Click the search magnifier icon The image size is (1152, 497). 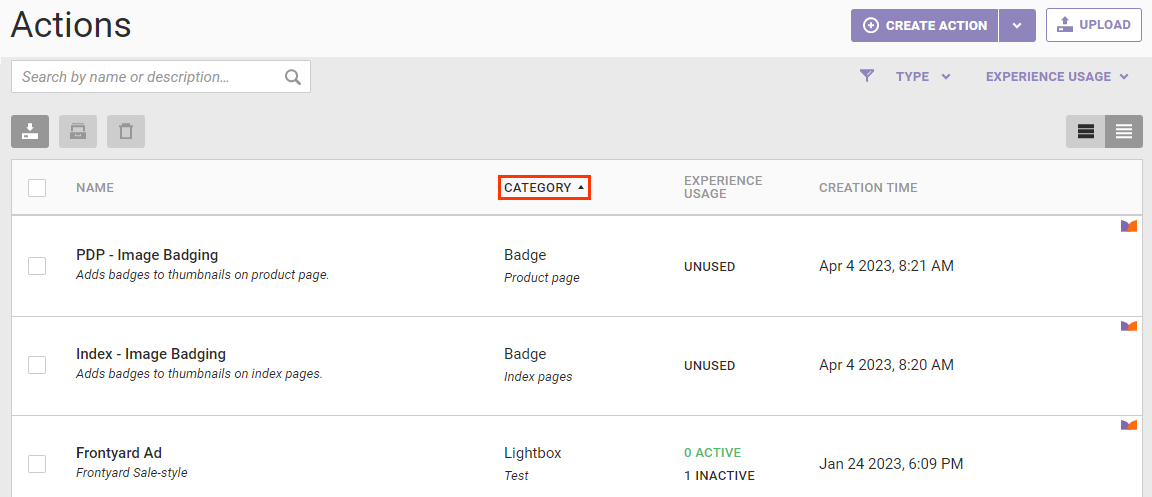coord(292,77)
